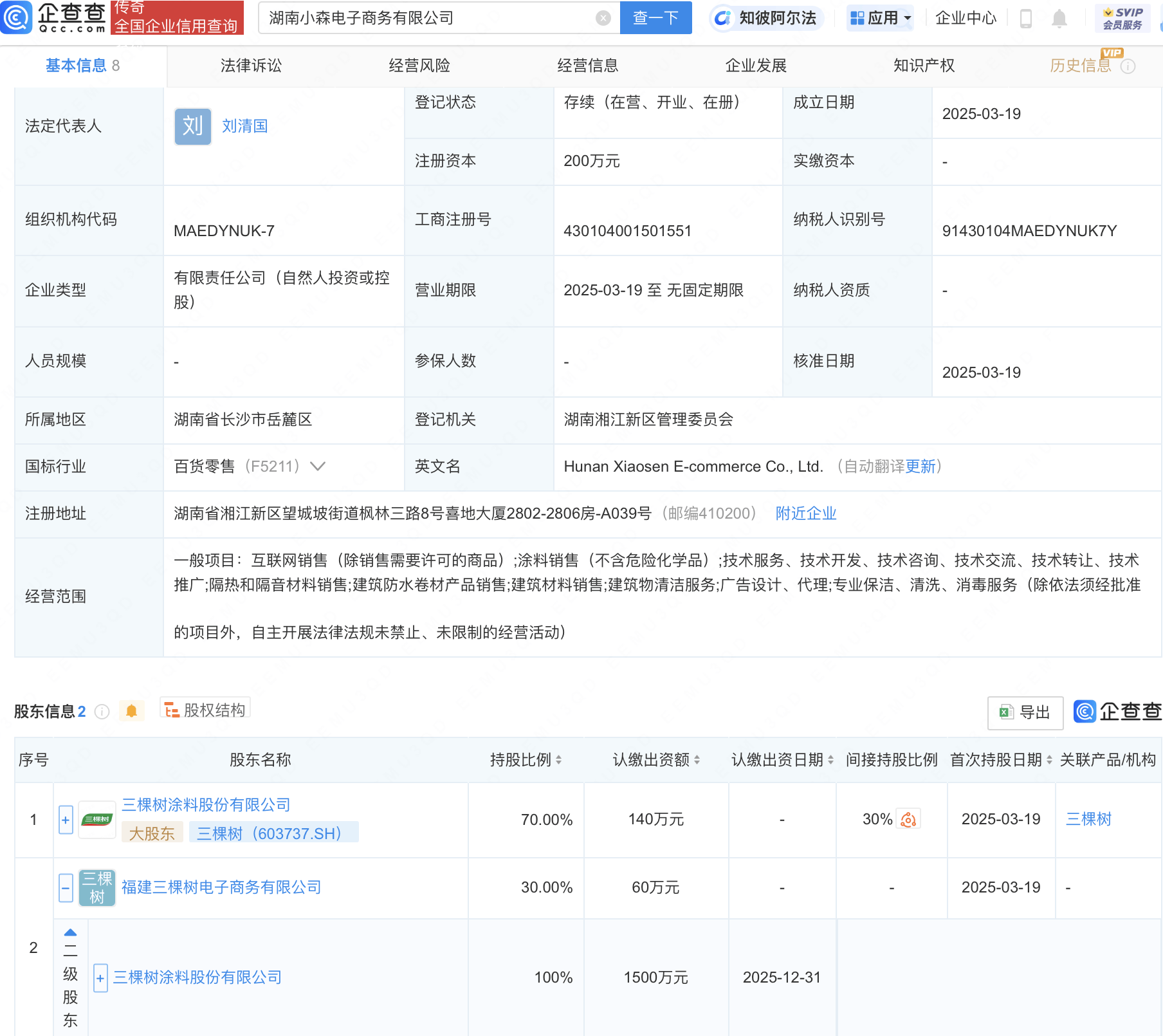This screenshot has width=1163, height=1036.
Task: Switch to 知识产权 tab
Action: [924, 66]
